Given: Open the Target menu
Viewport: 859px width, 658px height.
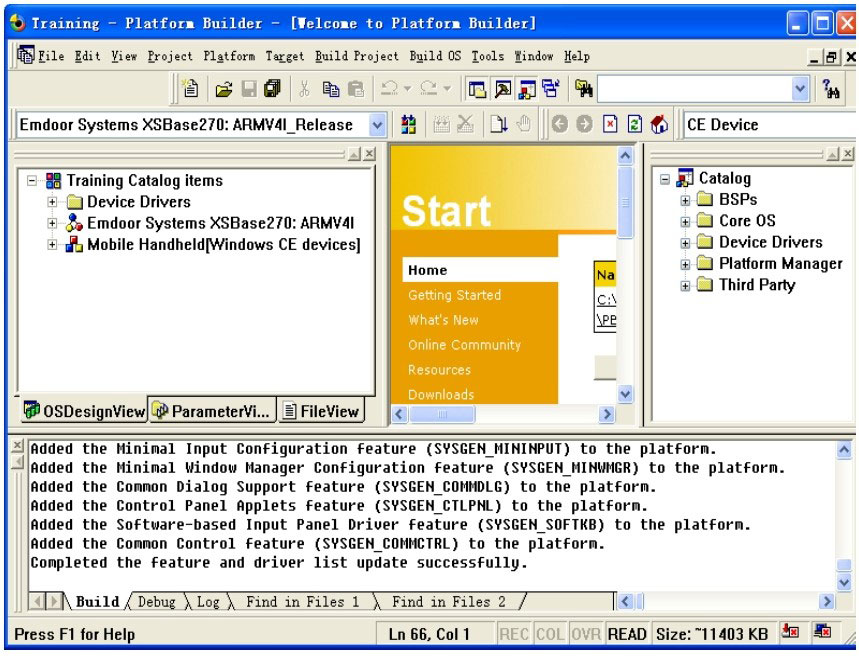Looking at the screenshot, I should [285, 56].
